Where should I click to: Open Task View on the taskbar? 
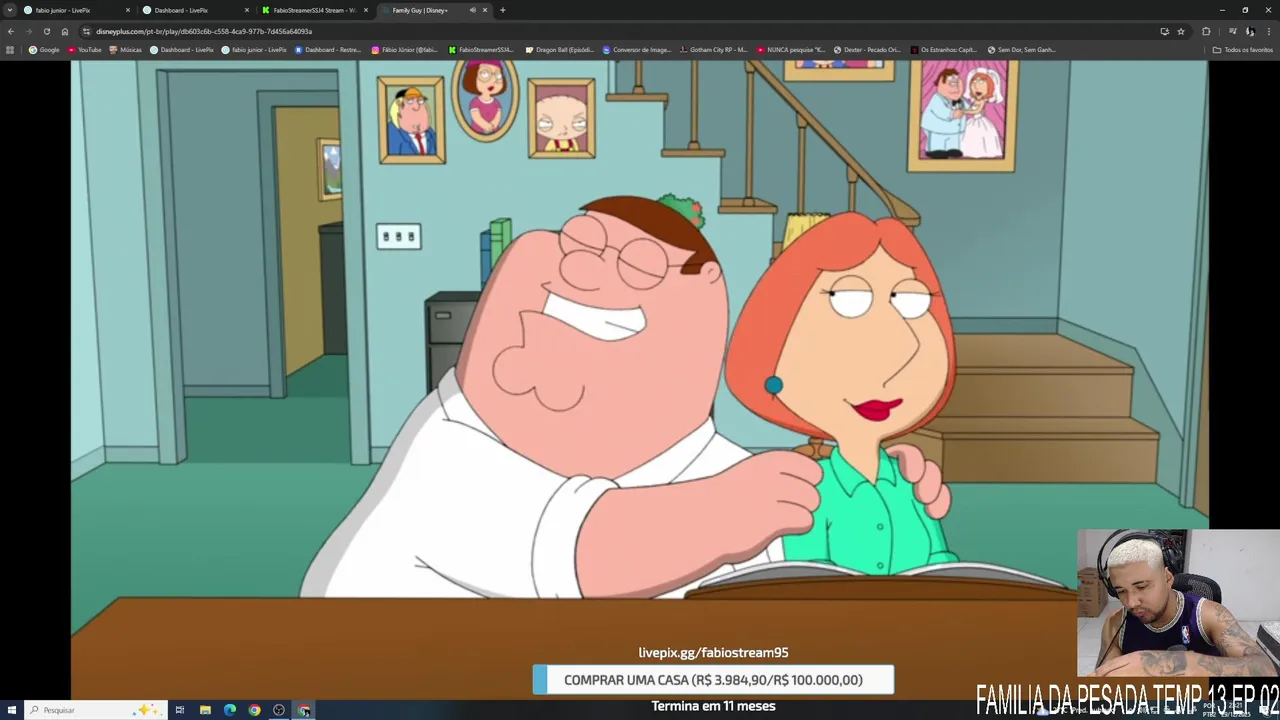coord(180,710)
